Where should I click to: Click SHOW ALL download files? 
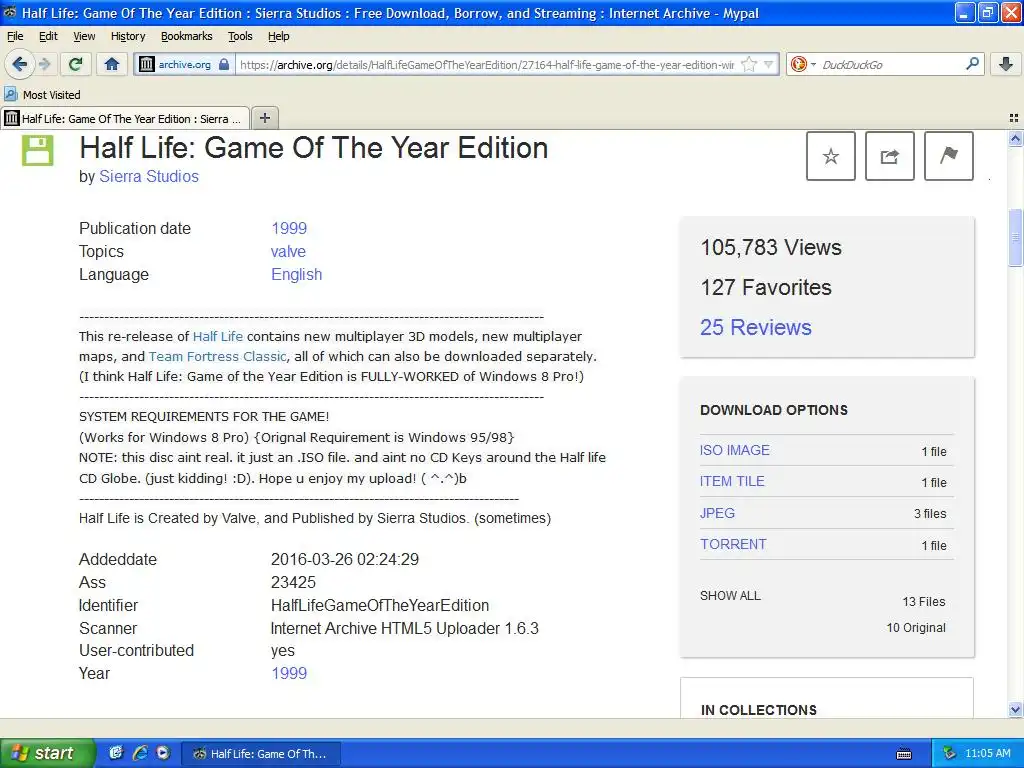pyautogui.click(x=730, y=596)
